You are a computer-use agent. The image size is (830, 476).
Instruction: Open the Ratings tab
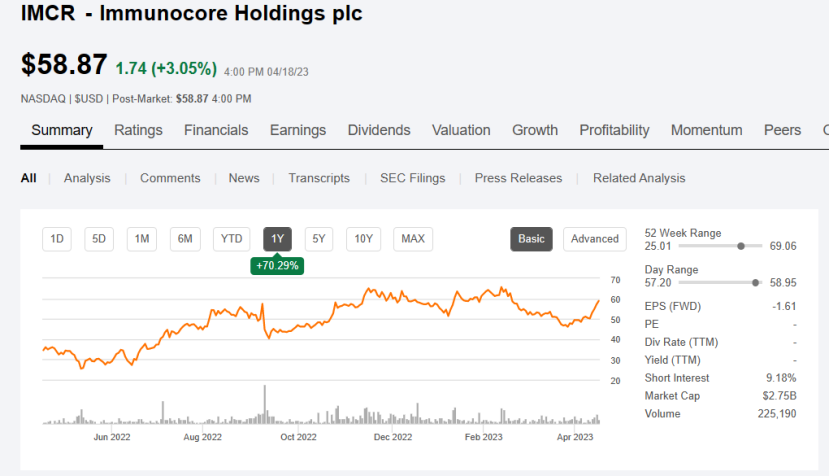(x=138, y=130)
